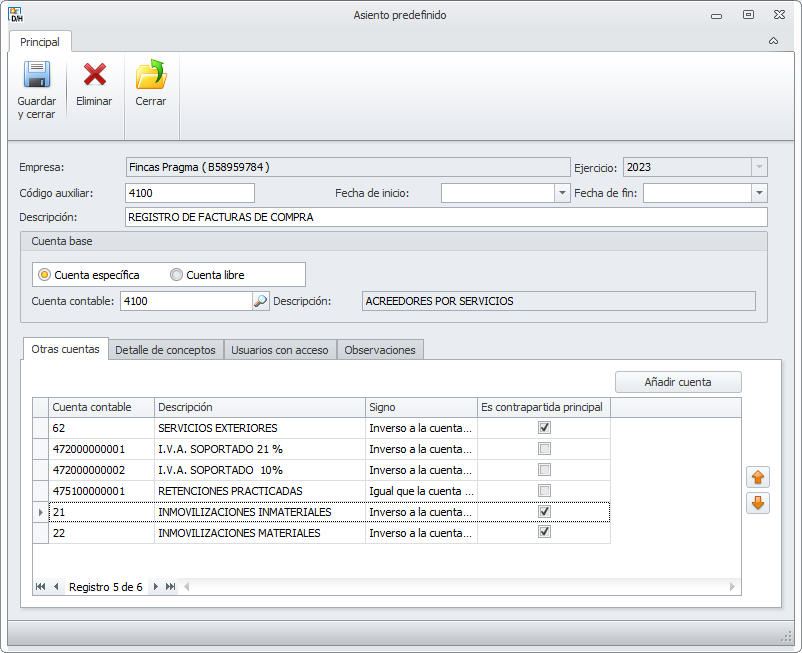
Task: Check contrapartida principal for I.V.A. SOPORTADO 21 %
Action: click(x=544, y=449)
